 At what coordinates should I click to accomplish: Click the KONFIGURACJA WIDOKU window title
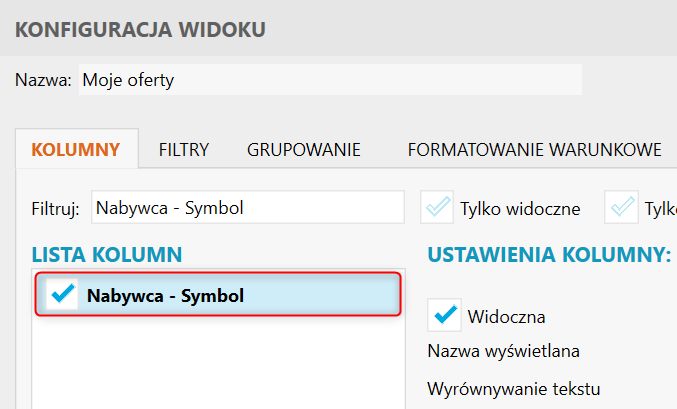coord(140,29)
